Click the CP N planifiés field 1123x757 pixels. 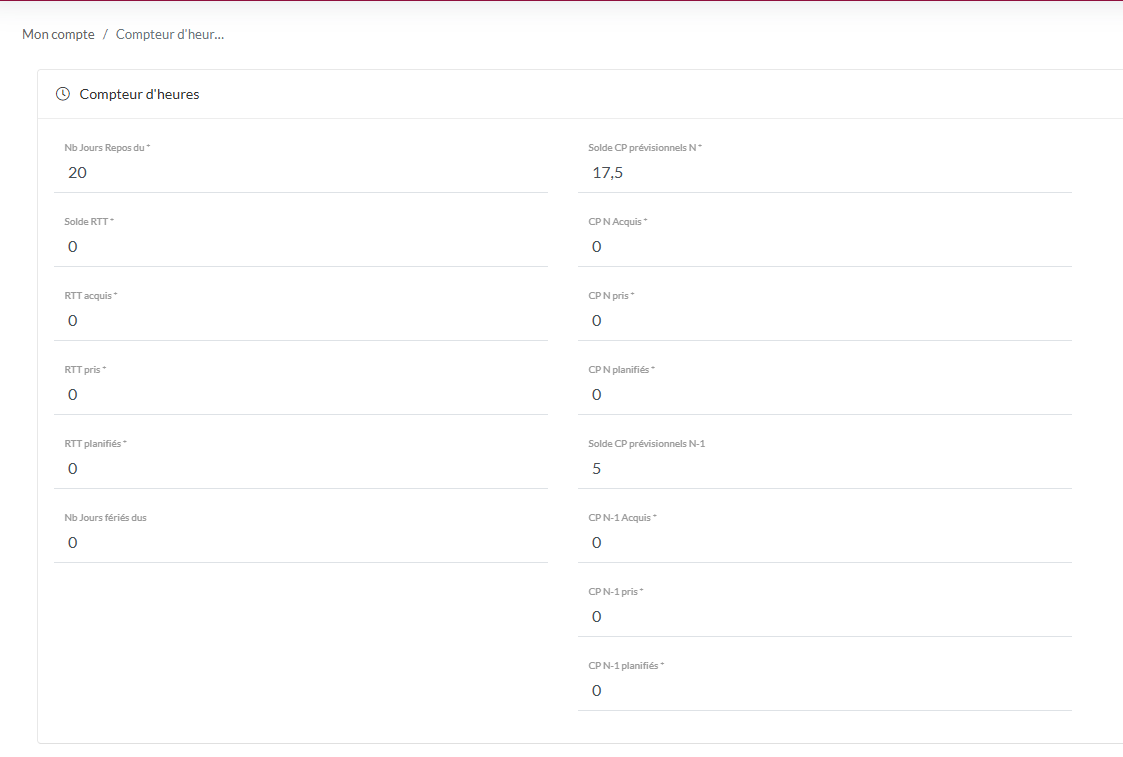pyautogui.click(x=824, y=395)
